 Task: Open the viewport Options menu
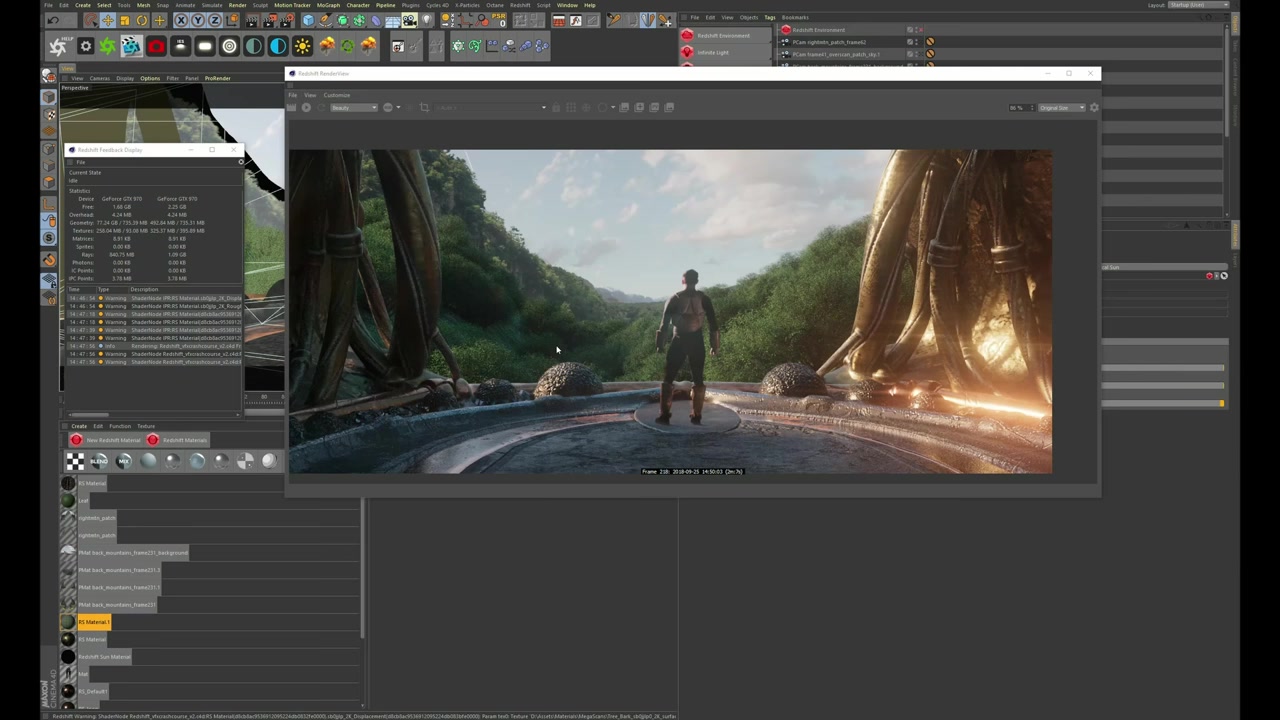(149, 78)
